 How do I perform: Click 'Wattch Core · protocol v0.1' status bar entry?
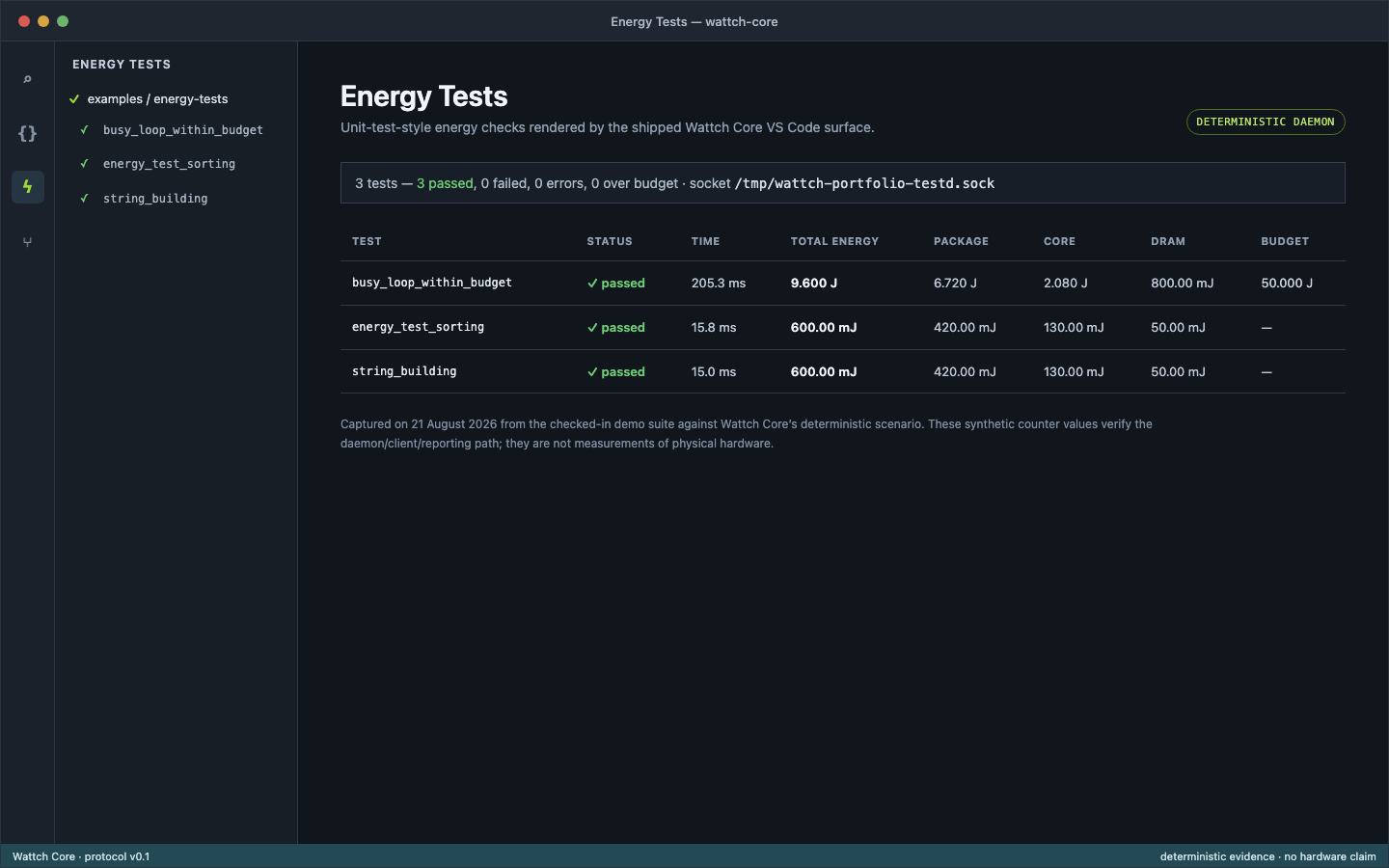tap(81, 856)
